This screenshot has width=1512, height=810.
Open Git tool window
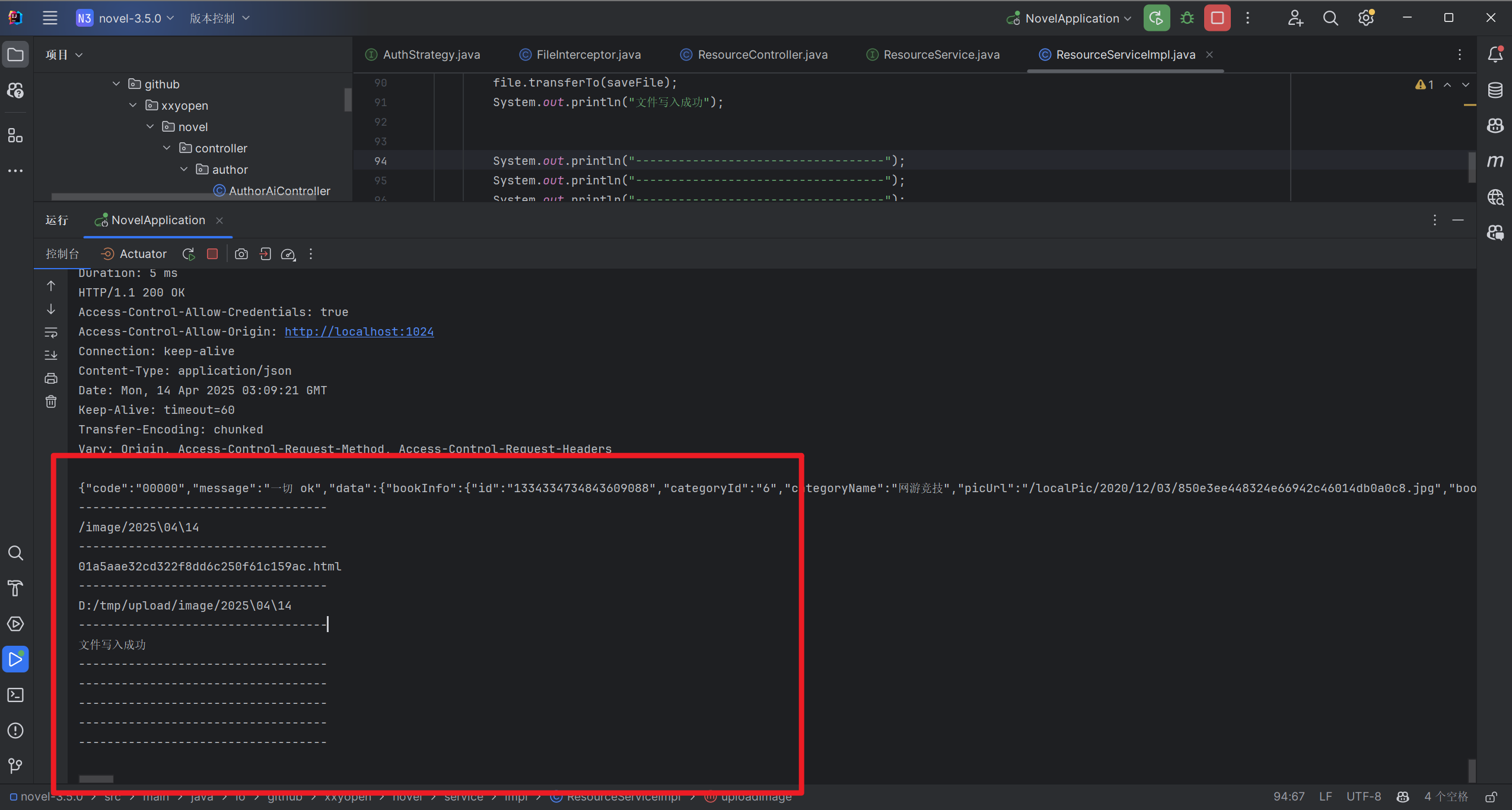(15, 766)
